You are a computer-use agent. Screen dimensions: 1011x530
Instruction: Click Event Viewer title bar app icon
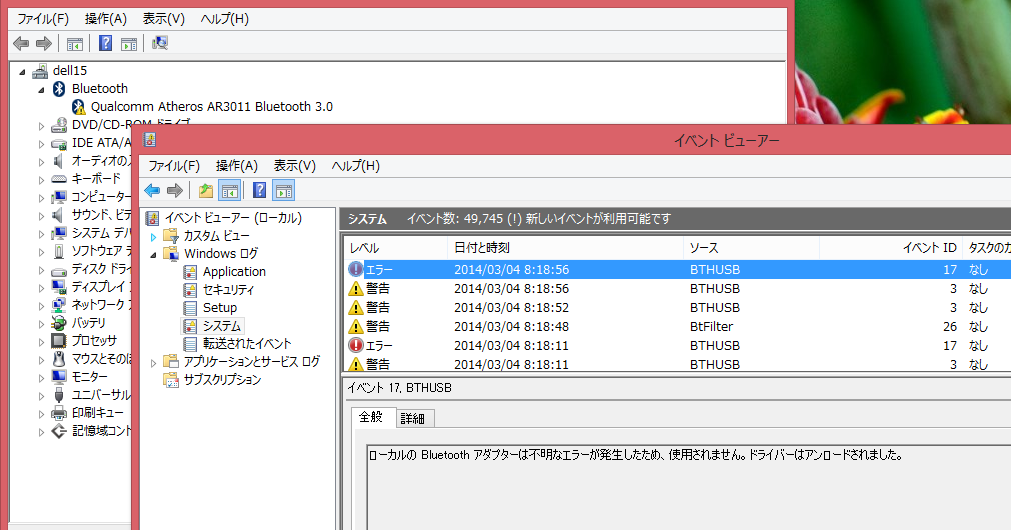[x=150, y=140]
